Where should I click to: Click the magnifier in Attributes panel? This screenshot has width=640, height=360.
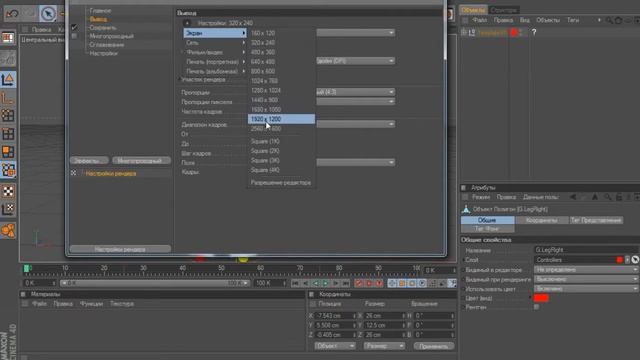tap(607, 197)
